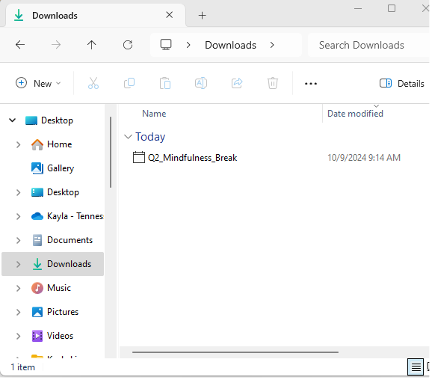Sort by the Name column header
The image size is (430, 378).
coord(154,114)
